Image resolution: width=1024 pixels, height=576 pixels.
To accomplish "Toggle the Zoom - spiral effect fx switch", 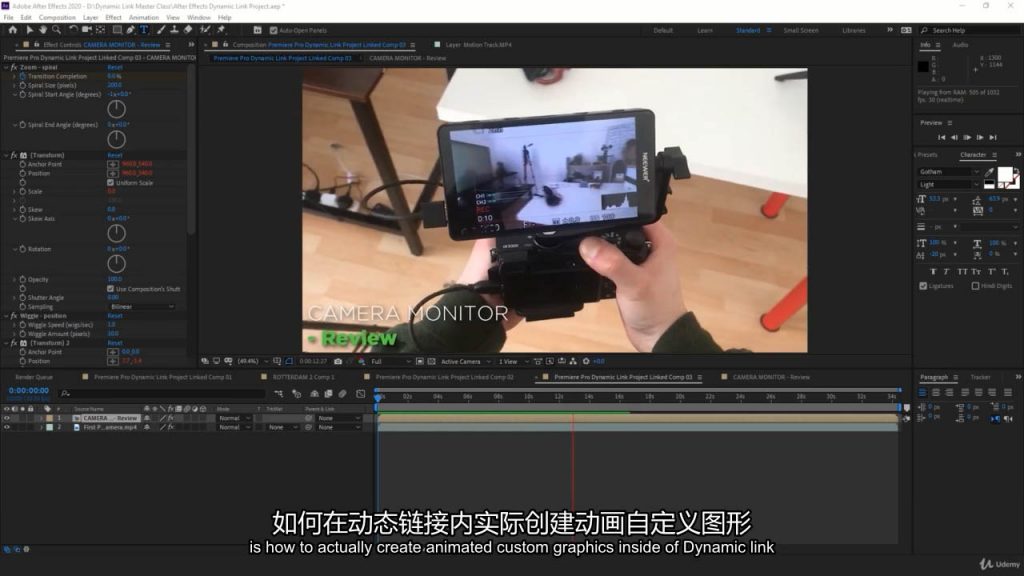I will [x=14, y=67].
